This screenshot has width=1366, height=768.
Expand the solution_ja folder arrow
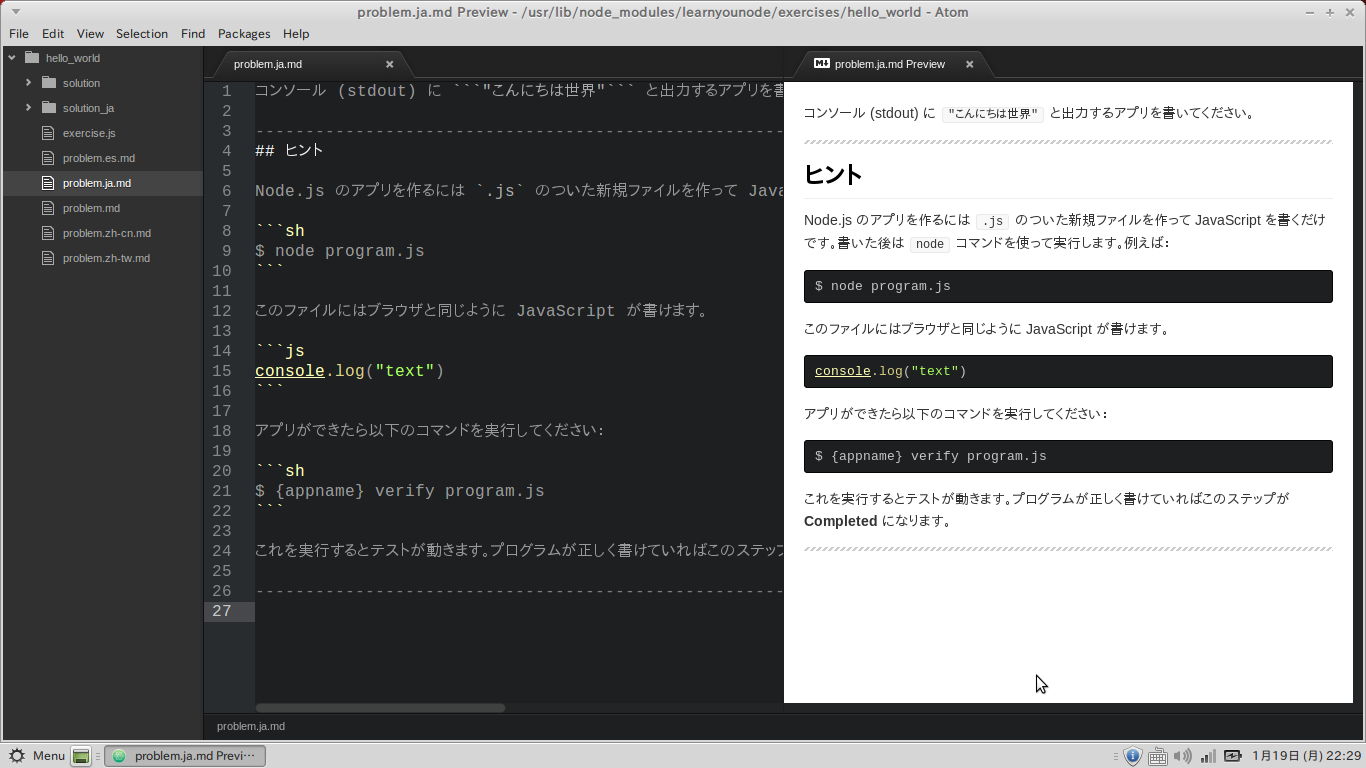29,108
